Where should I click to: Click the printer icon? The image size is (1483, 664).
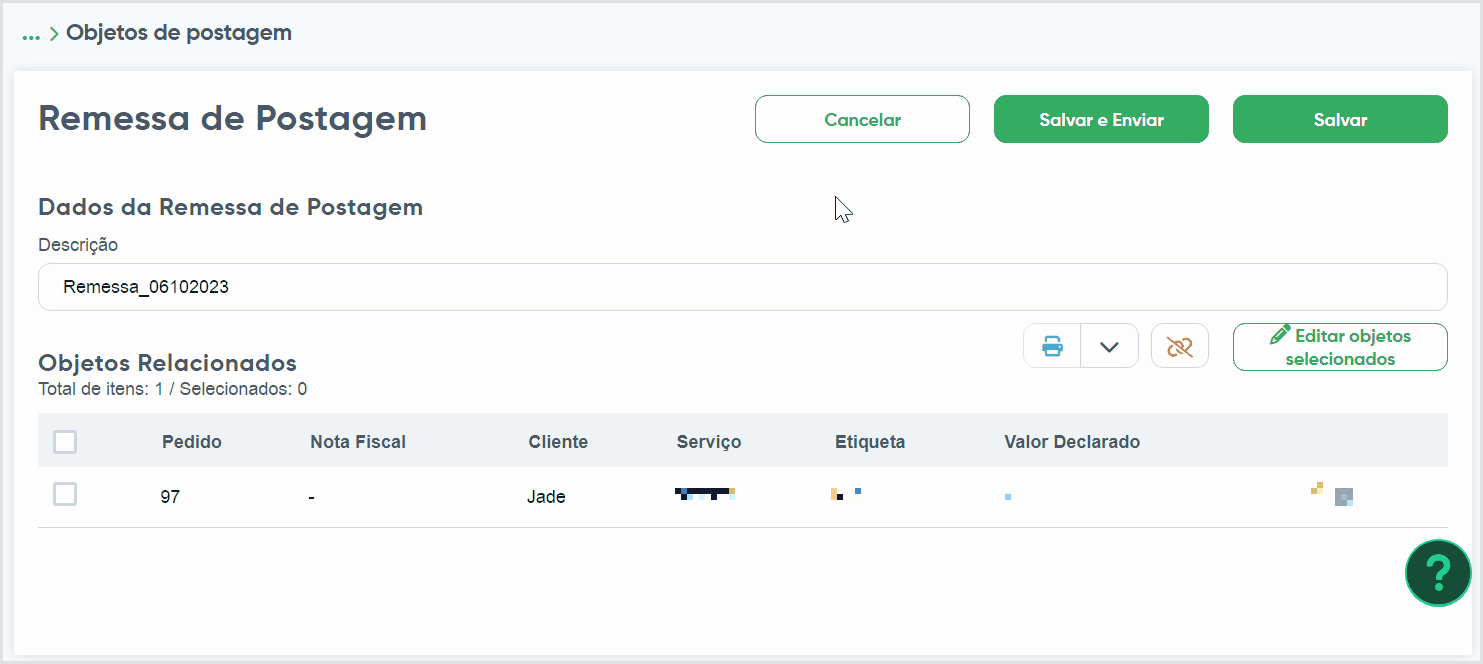(1052, 347)
